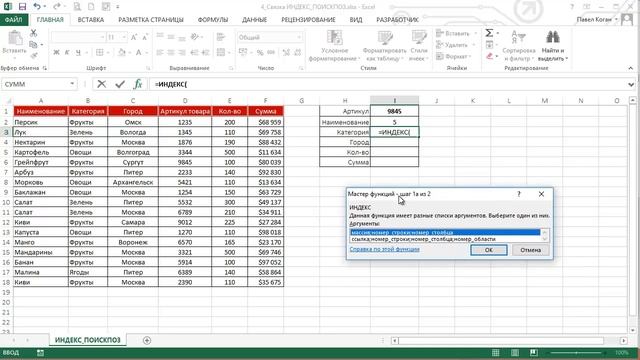The width and height of the screenshot is (640, 360).
Task: Toggle Underline (Ч) formatting
Action: pos(78,52)
